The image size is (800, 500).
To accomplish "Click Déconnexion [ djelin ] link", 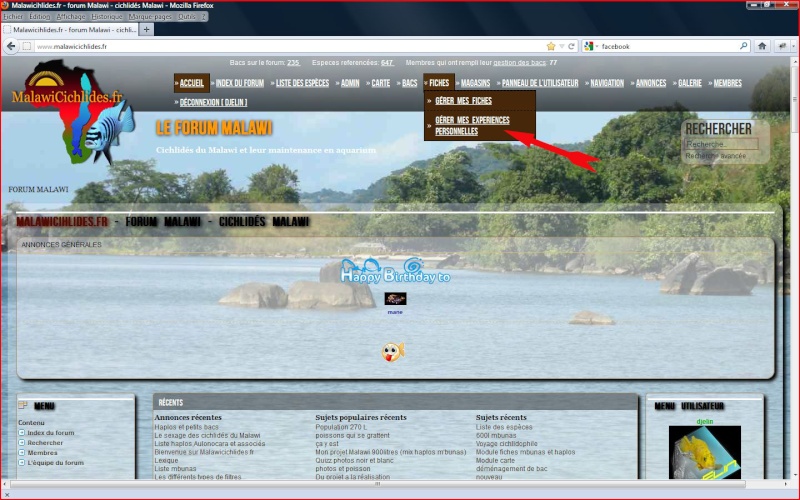I will click(213, 103).
